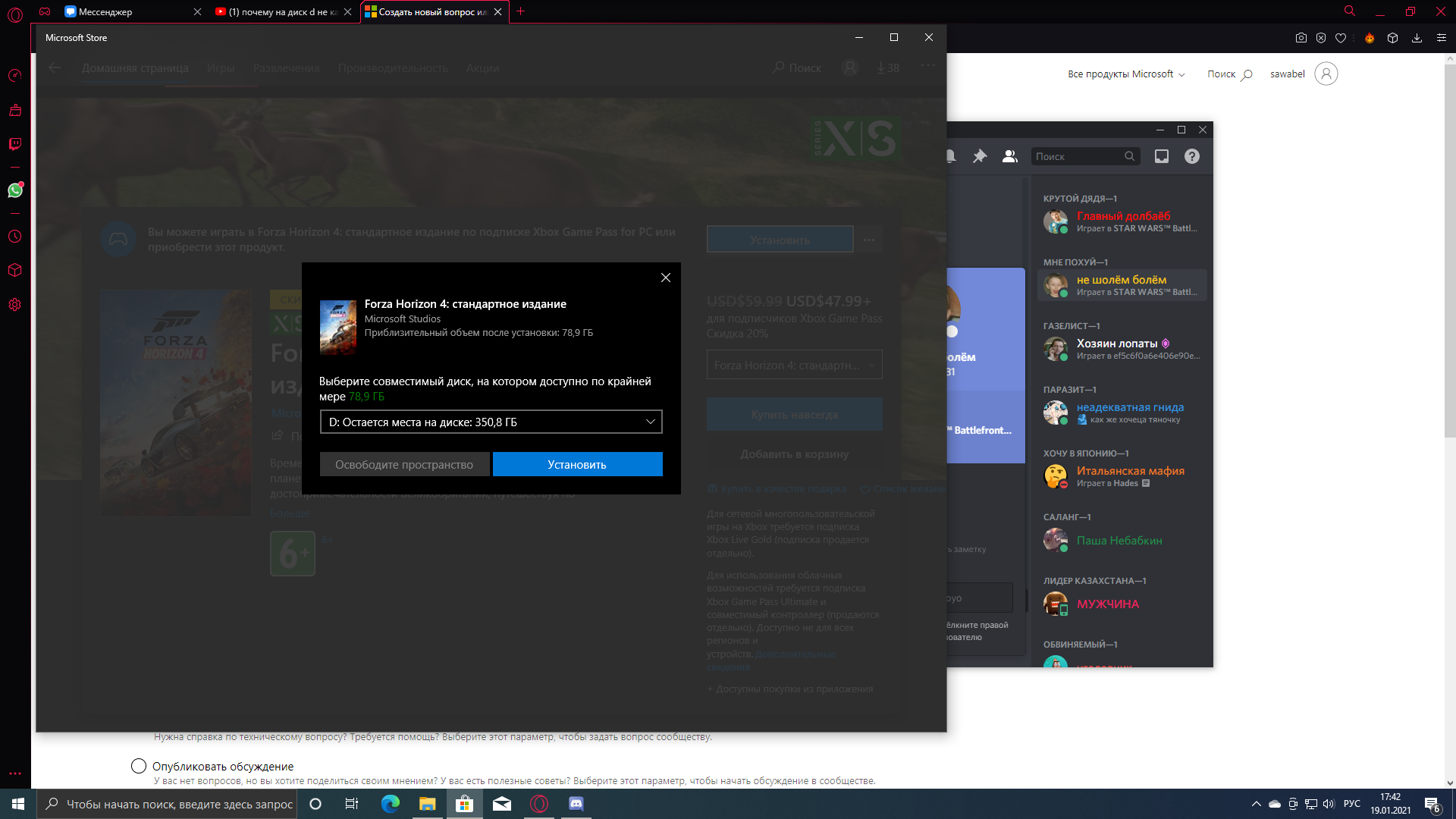Click Поиск on the Microsoft page
The width and height of the screenshot is (1456, 819).
[x=1229, y=74]
